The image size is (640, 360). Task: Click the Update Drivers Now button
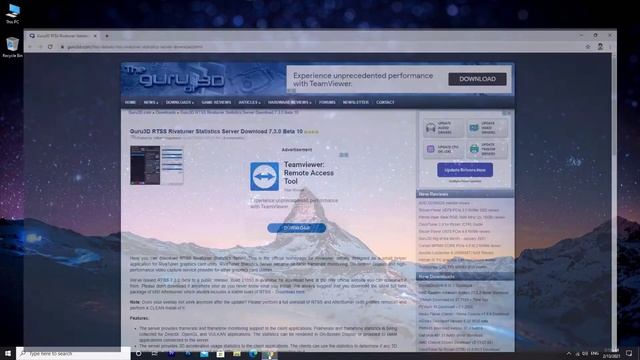click(x=465, y=170)
